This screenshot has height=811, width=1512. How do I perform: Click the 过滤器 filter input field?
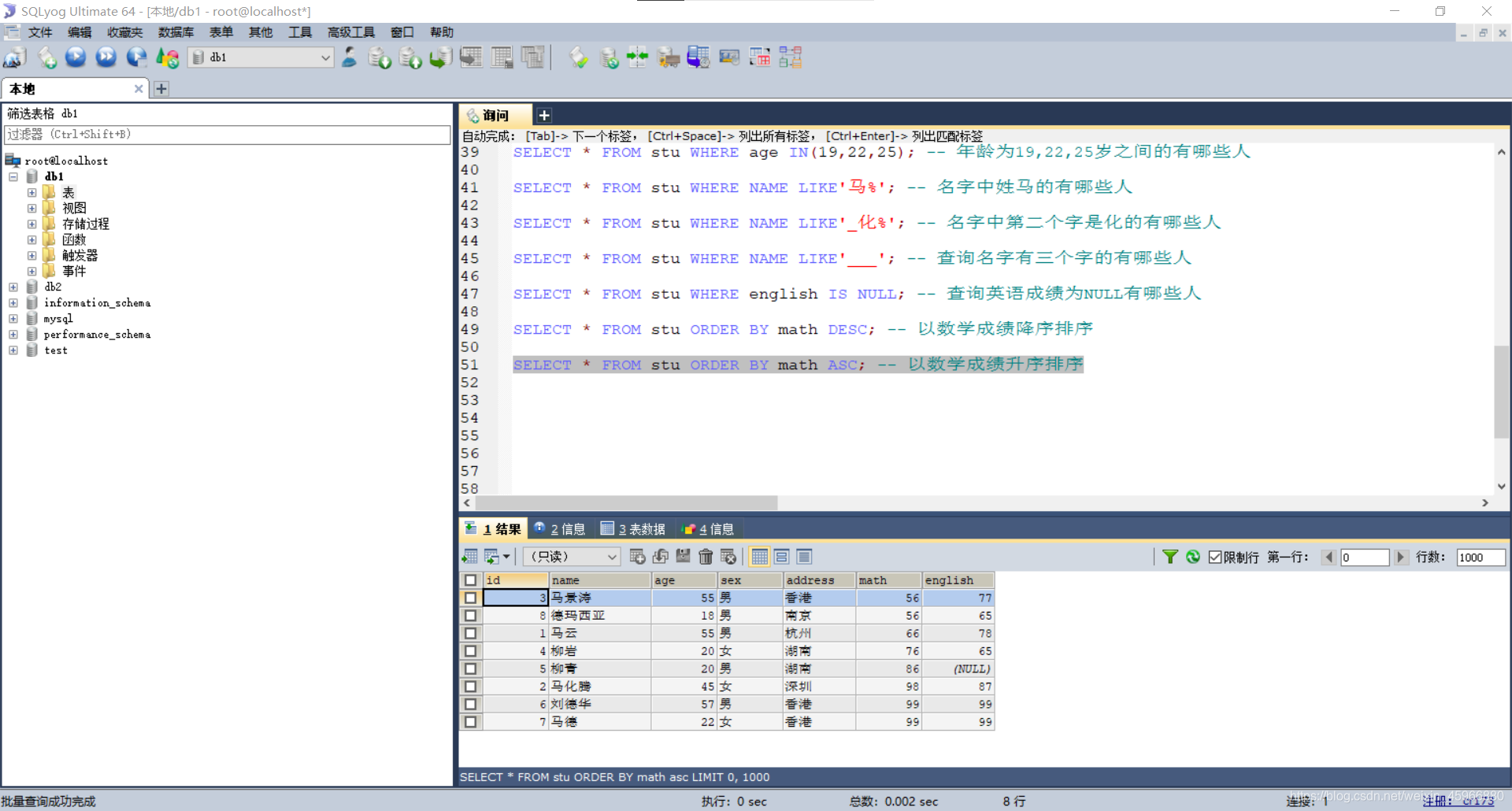pos(227,135)
